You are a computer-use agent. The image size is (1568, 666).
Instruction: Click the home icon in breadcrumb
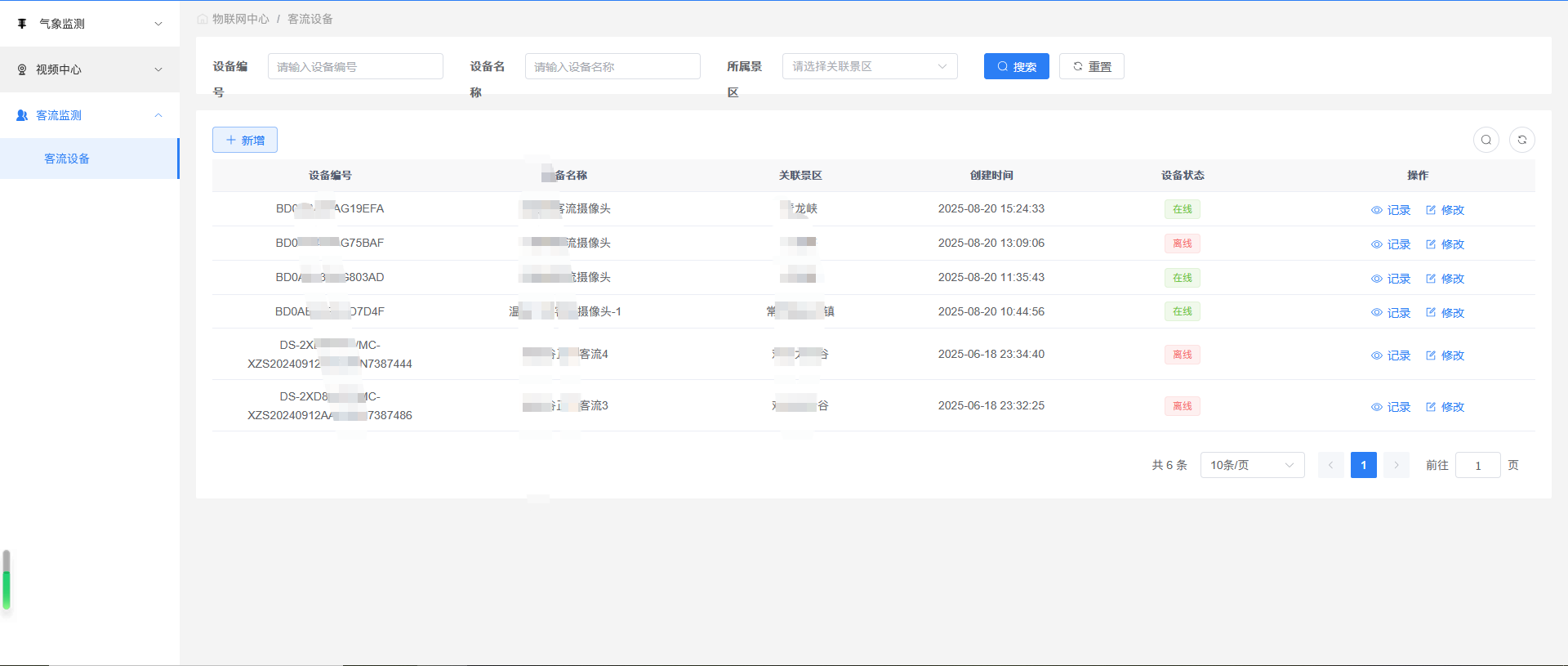tap(203, 19)
